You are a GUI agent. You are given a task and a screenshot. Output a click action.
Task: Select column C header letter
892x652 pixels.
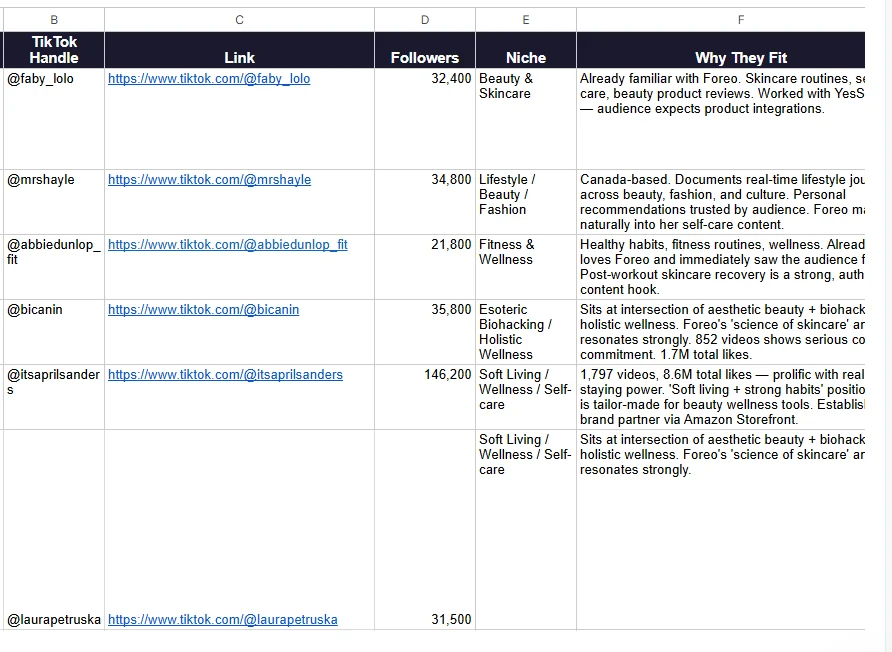(x=239, y=20)
